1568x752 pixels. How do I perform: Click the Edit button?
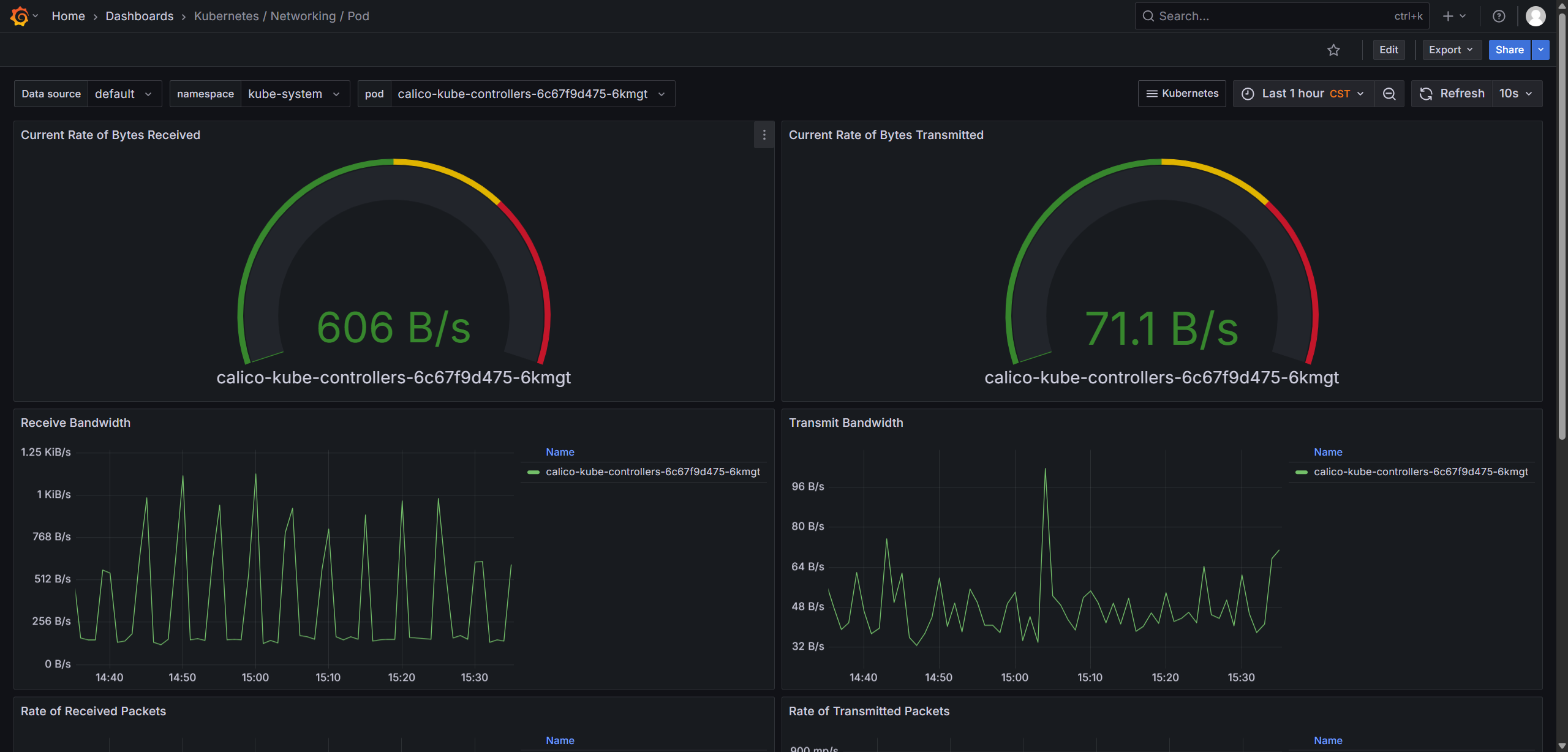pyautogui.click(x=1389, y=50)
